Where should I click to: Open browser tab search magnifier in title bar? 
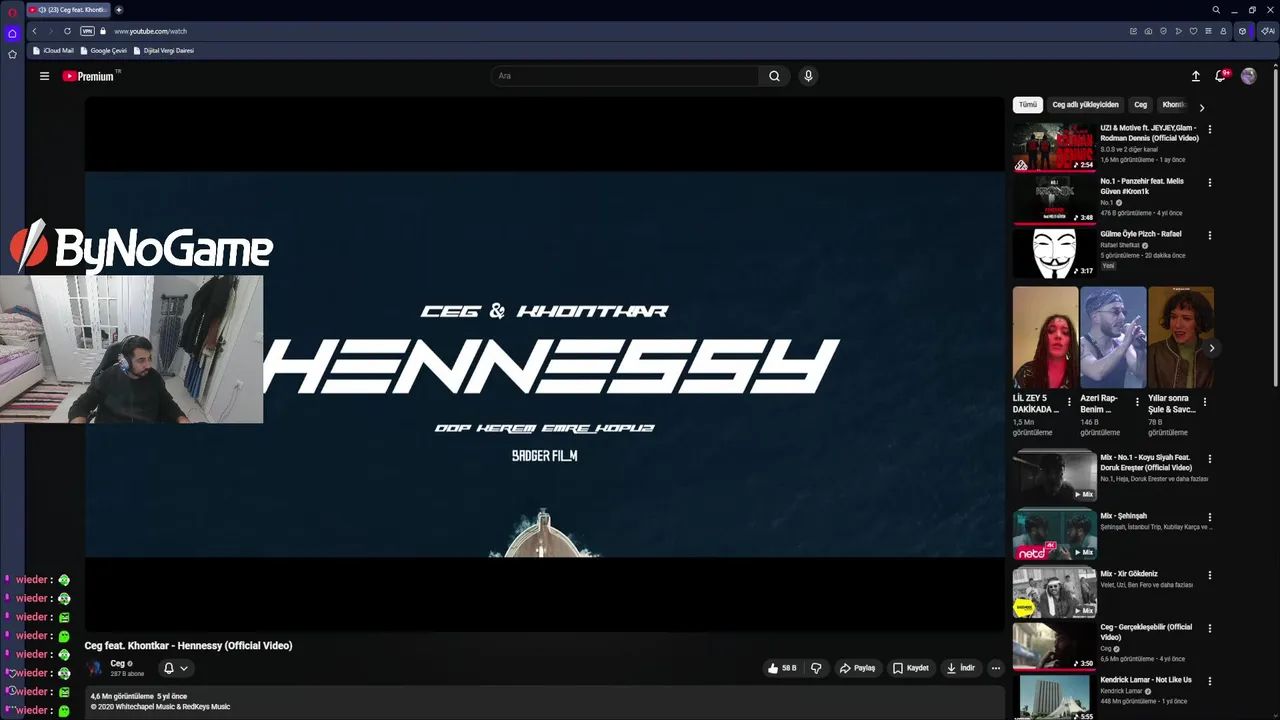click(1216, 10)
